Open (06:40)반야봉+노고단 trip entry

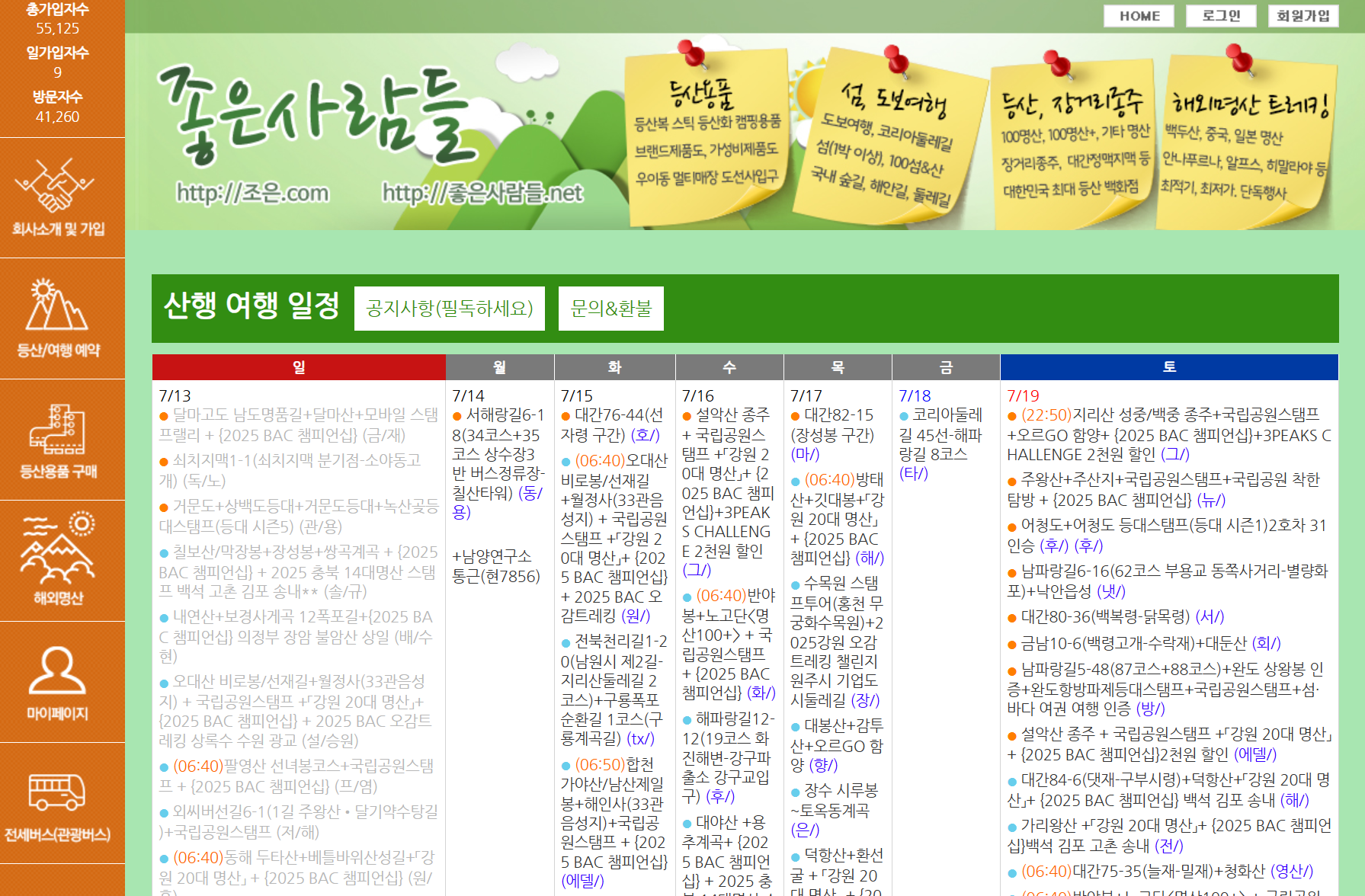(729, 644)
